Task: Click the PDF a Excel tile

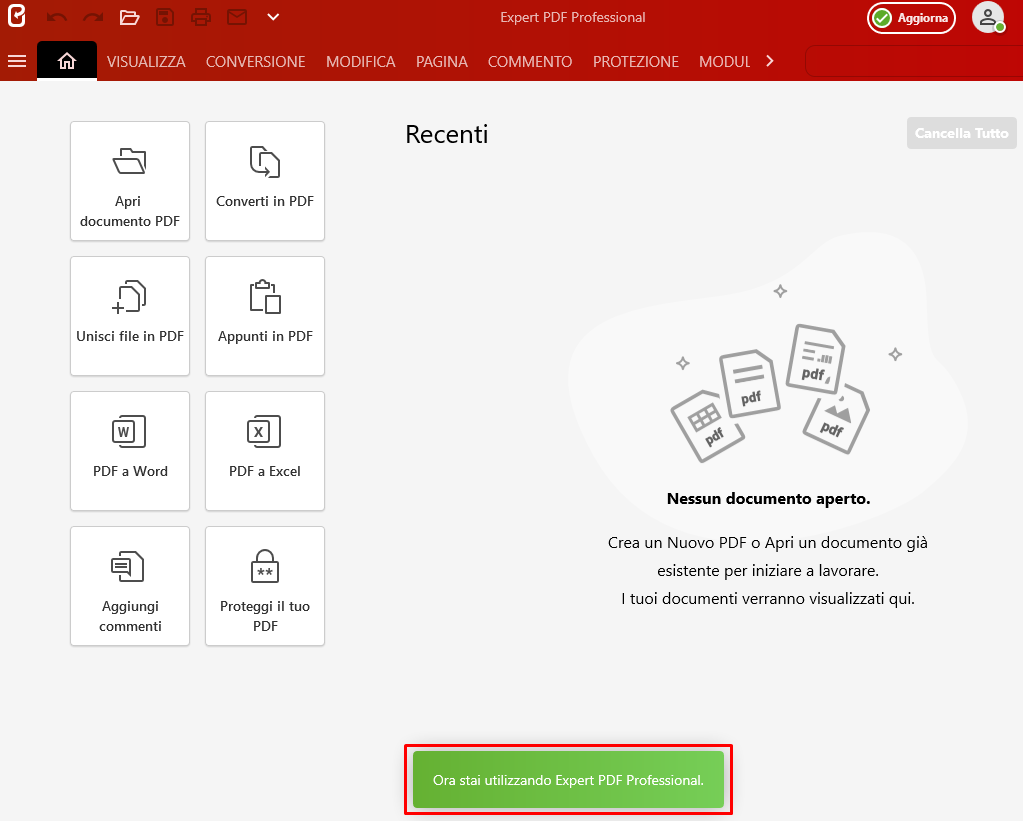Action: [x=265, y=451]
